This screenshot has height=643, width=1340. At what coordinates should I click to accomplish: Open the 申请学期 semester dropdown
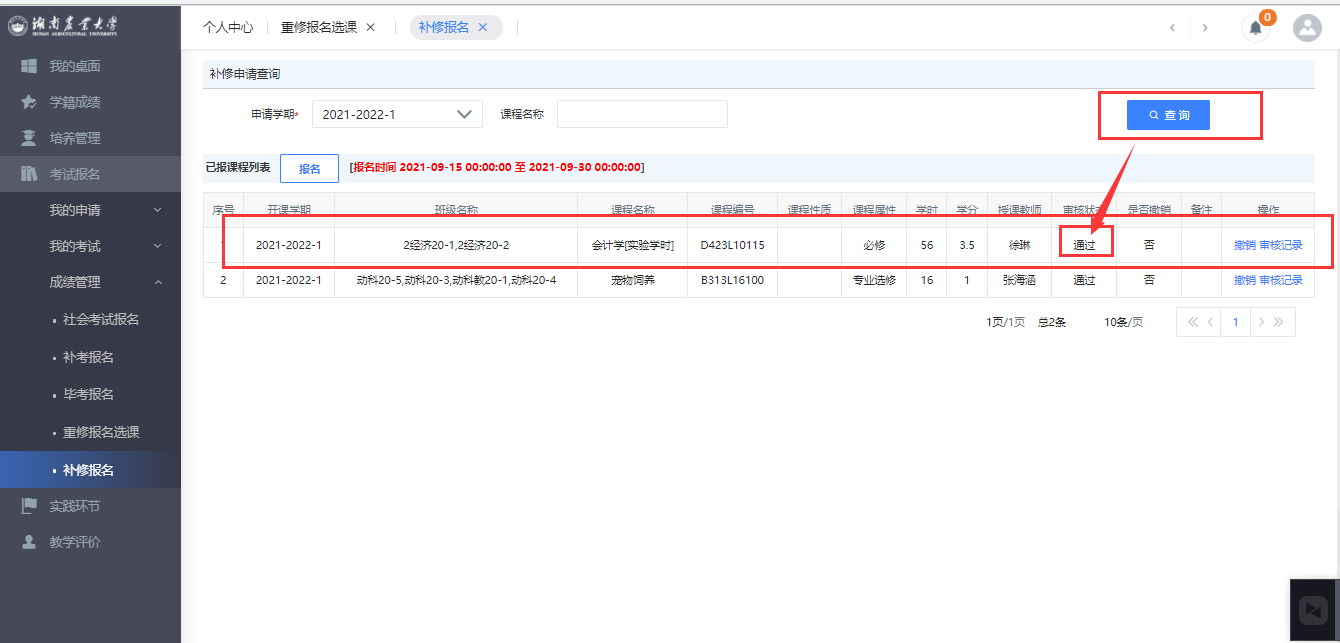(397, 115)
